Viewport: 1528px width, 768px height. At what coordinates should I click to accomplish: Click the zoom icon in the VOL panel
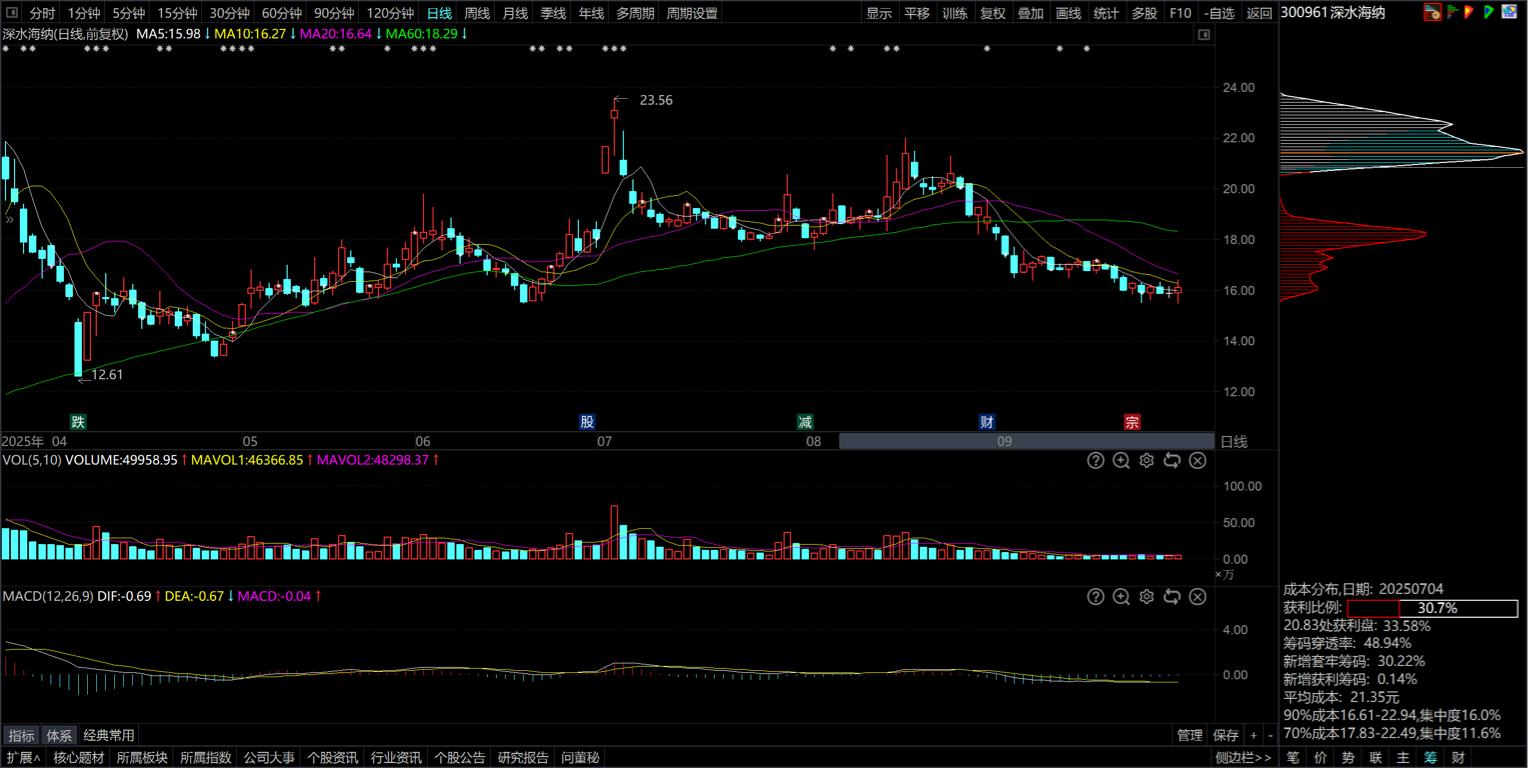click(1121, 461)
